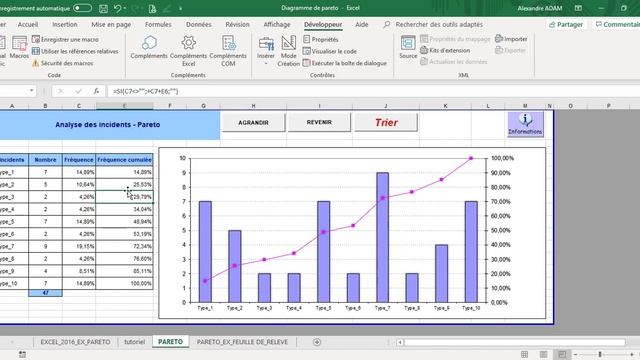Screen dimensions: 640x360
Task: Click the horizontal scrollbar left arrow
Action: (400, 342)
